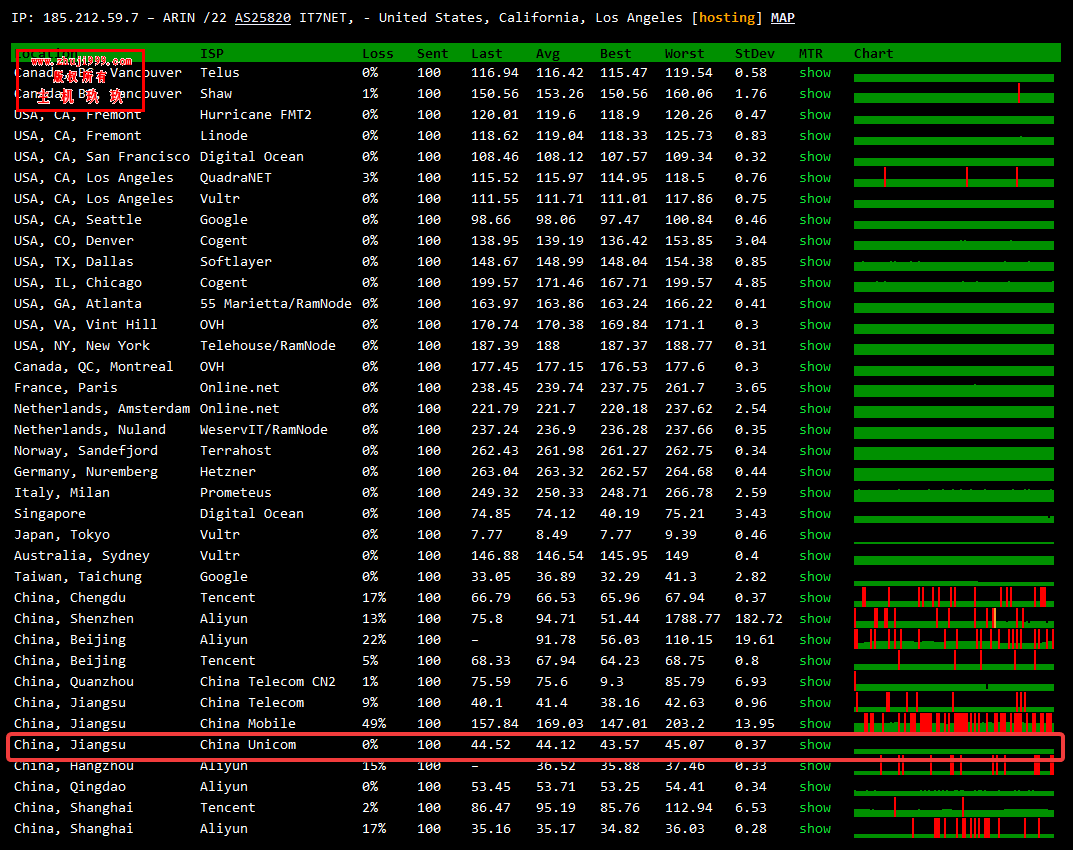Click the Best column header
This screenshot has height=850, width=1073.
pos(616,53)
